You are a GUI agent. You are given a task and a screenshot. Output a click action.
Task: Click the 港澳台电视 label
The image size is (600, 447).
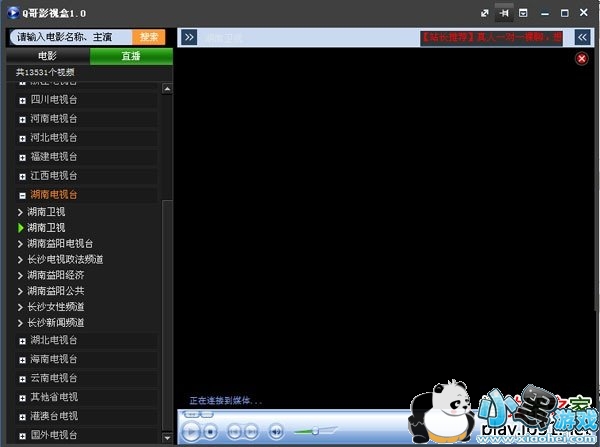click(x=54, y=416)
